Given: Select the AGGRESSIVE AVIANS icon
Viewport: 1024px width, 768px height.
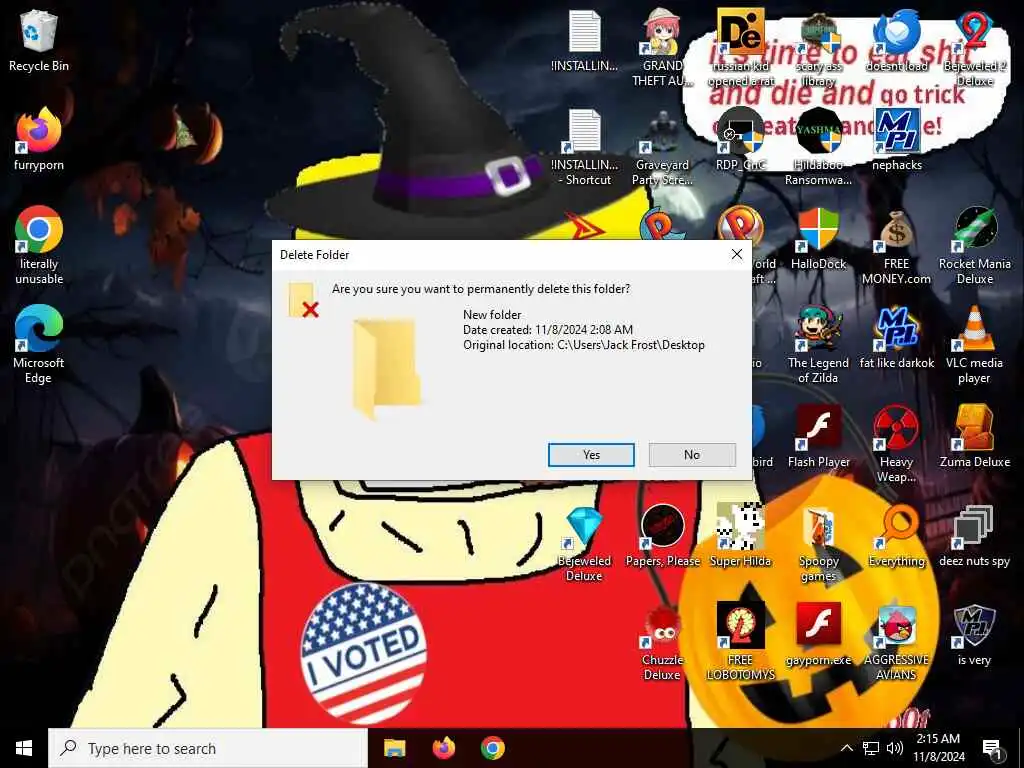Looking at the screenshot, I should [x=897, y=642].
